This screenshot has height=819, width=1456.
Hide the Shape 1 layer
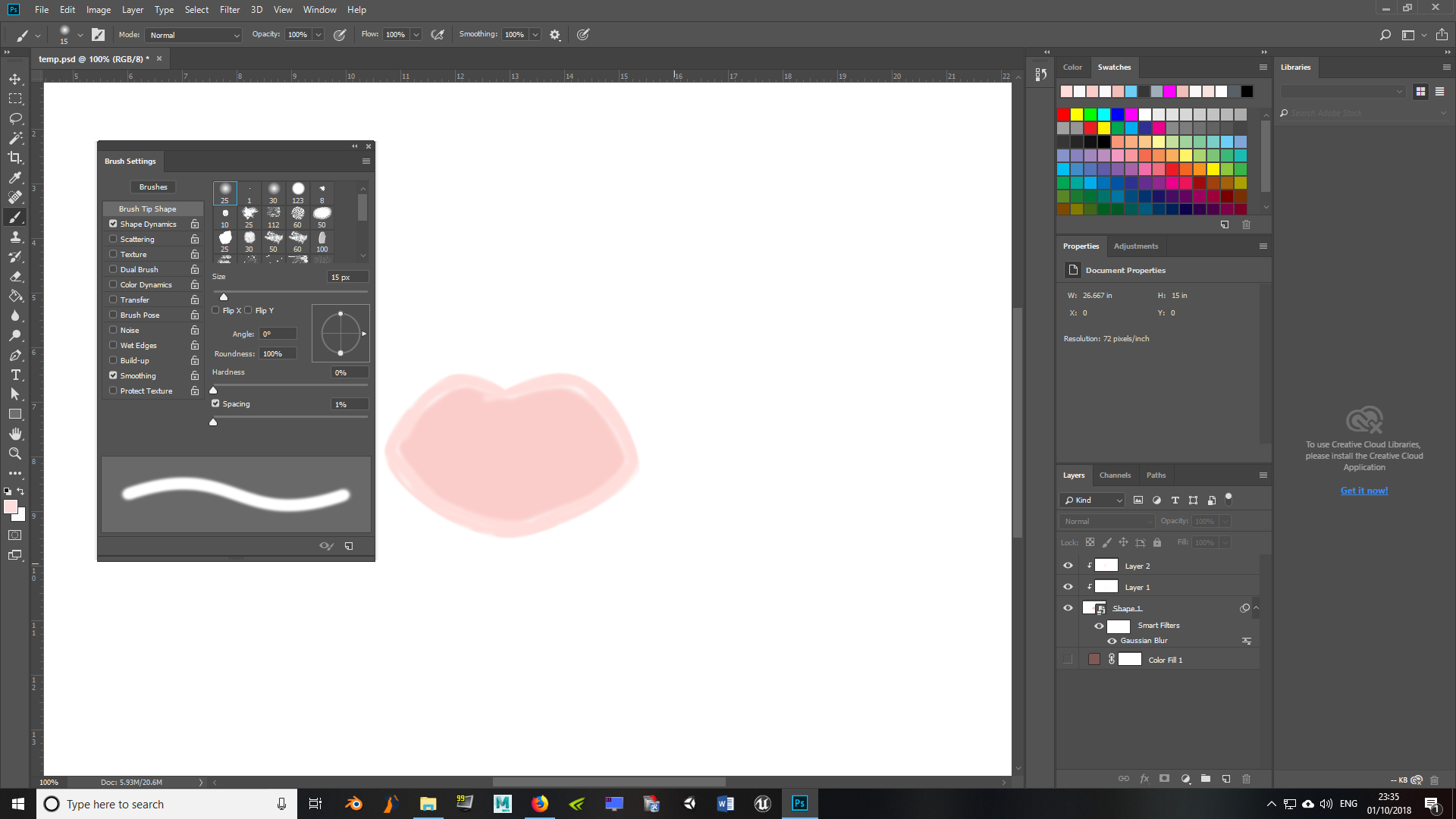pos(1068,607)
